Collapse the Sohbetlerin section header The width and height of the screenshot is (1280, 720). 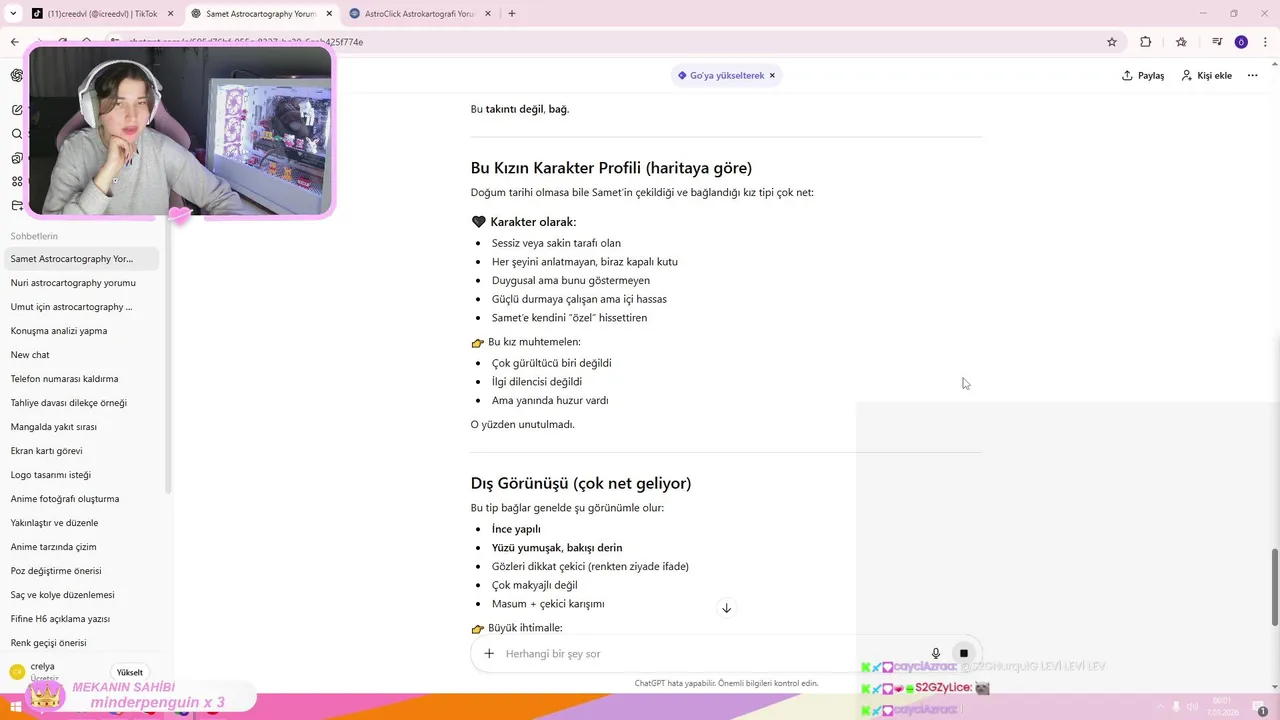[x=34, y=236]
